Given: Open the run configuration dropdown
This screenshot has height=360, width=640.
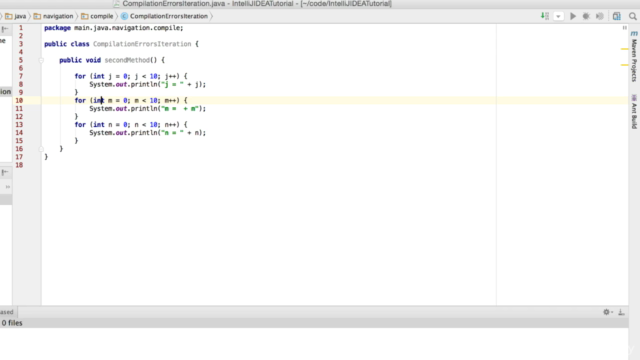Looking at the screenshot, I should (558, 16).
